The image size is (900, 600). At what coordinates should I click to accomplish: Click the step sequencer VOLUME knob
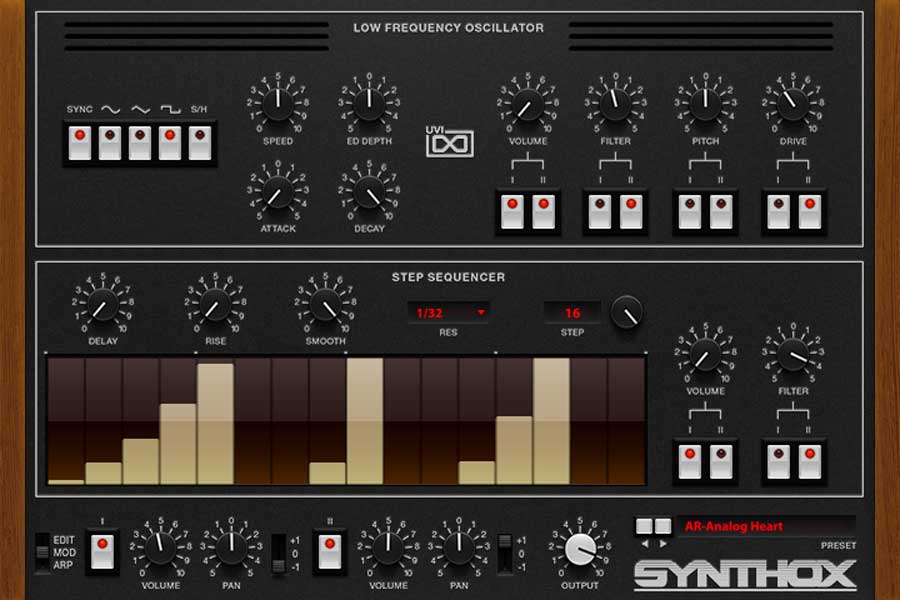[x=705, y=355]
